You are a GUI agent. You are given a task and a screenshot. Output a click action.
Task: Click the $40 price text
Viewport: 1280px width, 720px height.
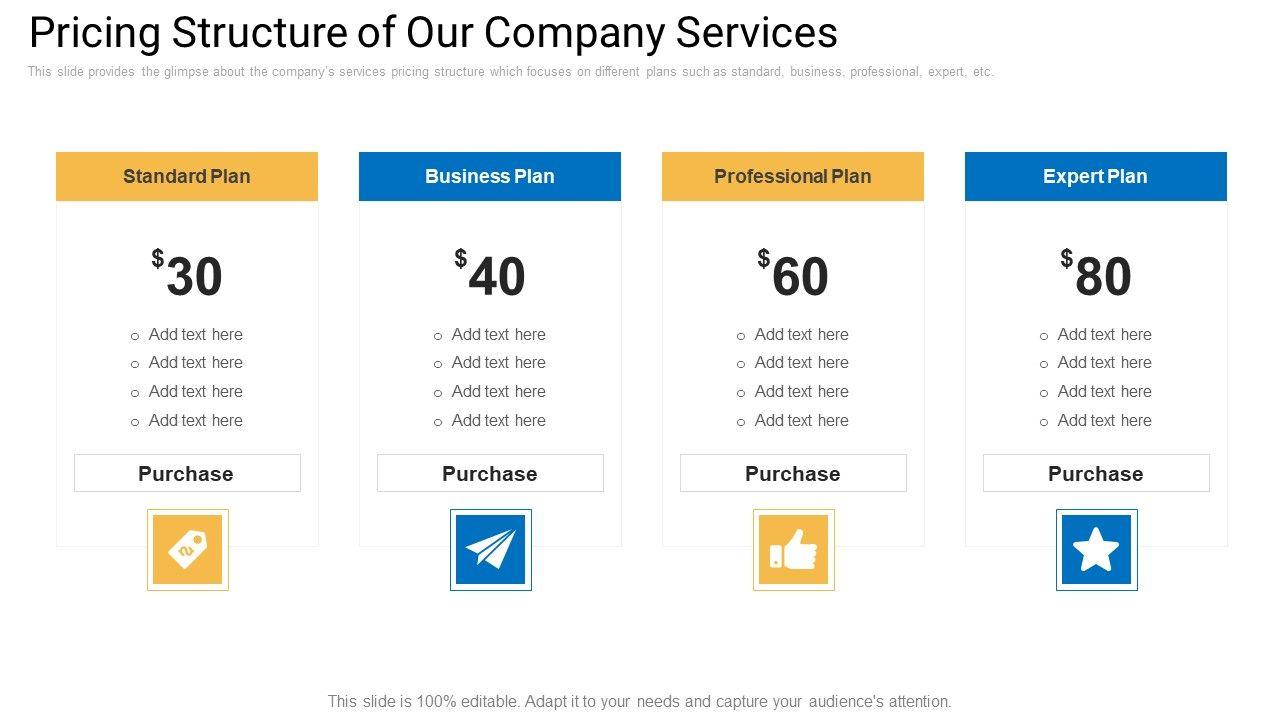tap(491, 275)
